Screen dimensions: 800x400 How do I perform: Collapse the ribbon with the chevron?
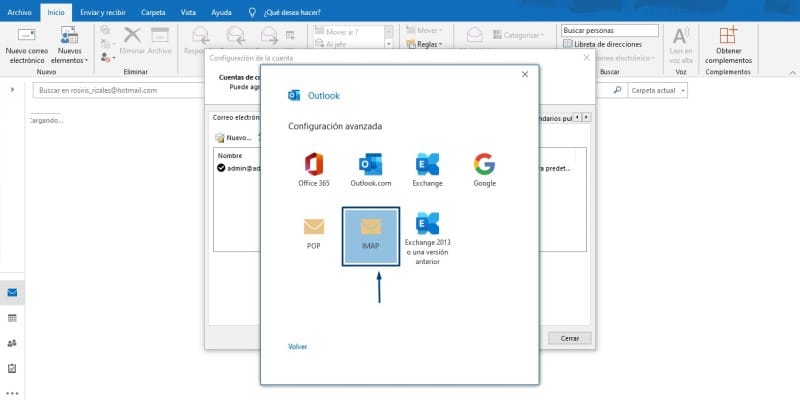(792, 73)
